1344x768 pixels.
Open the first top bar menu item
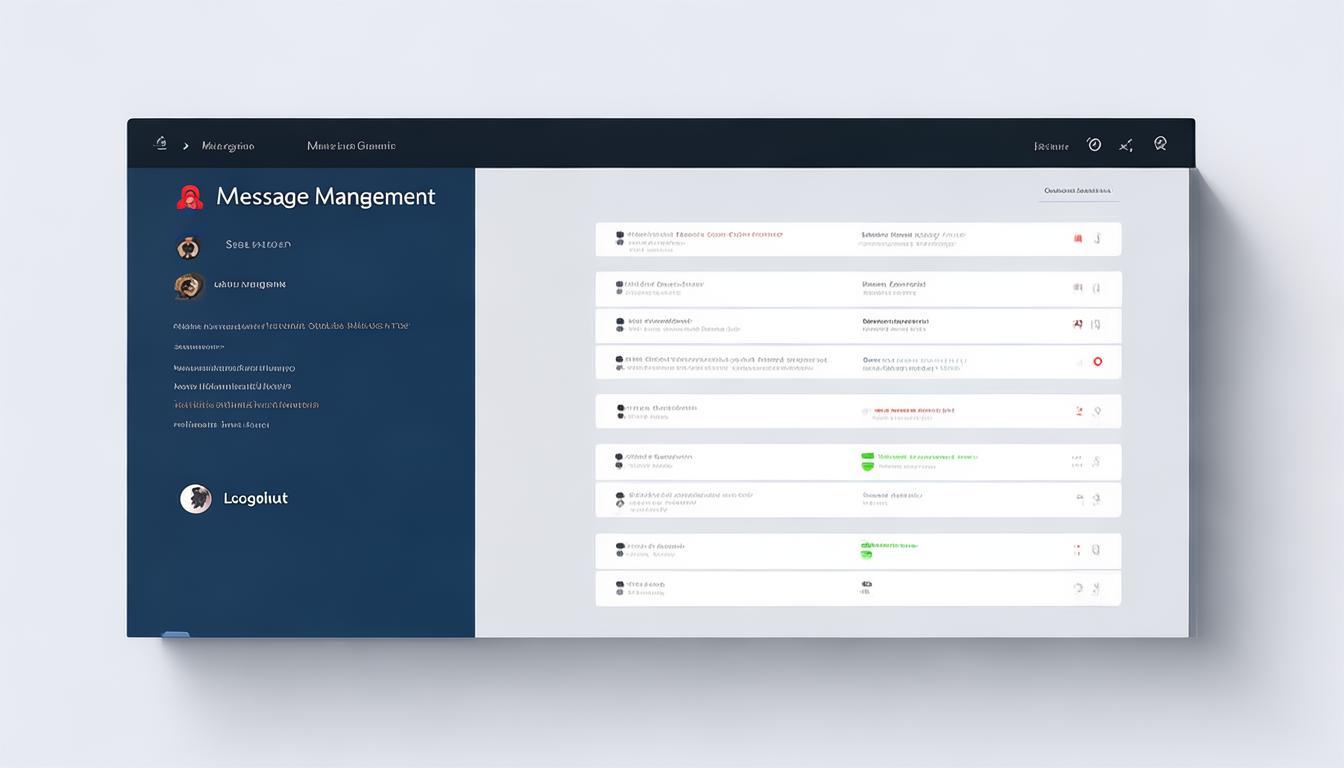[x=228, y=146]
